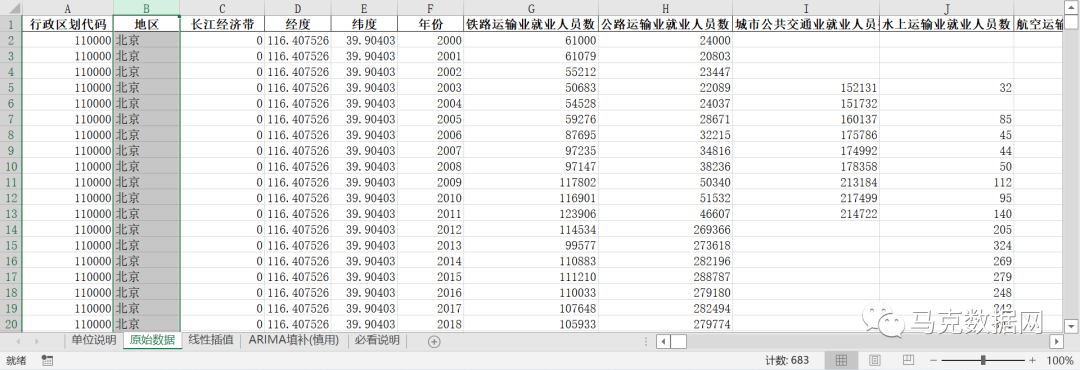Switch to ARIMA填补(慎用) sheet tab

[x=294, y=340]
